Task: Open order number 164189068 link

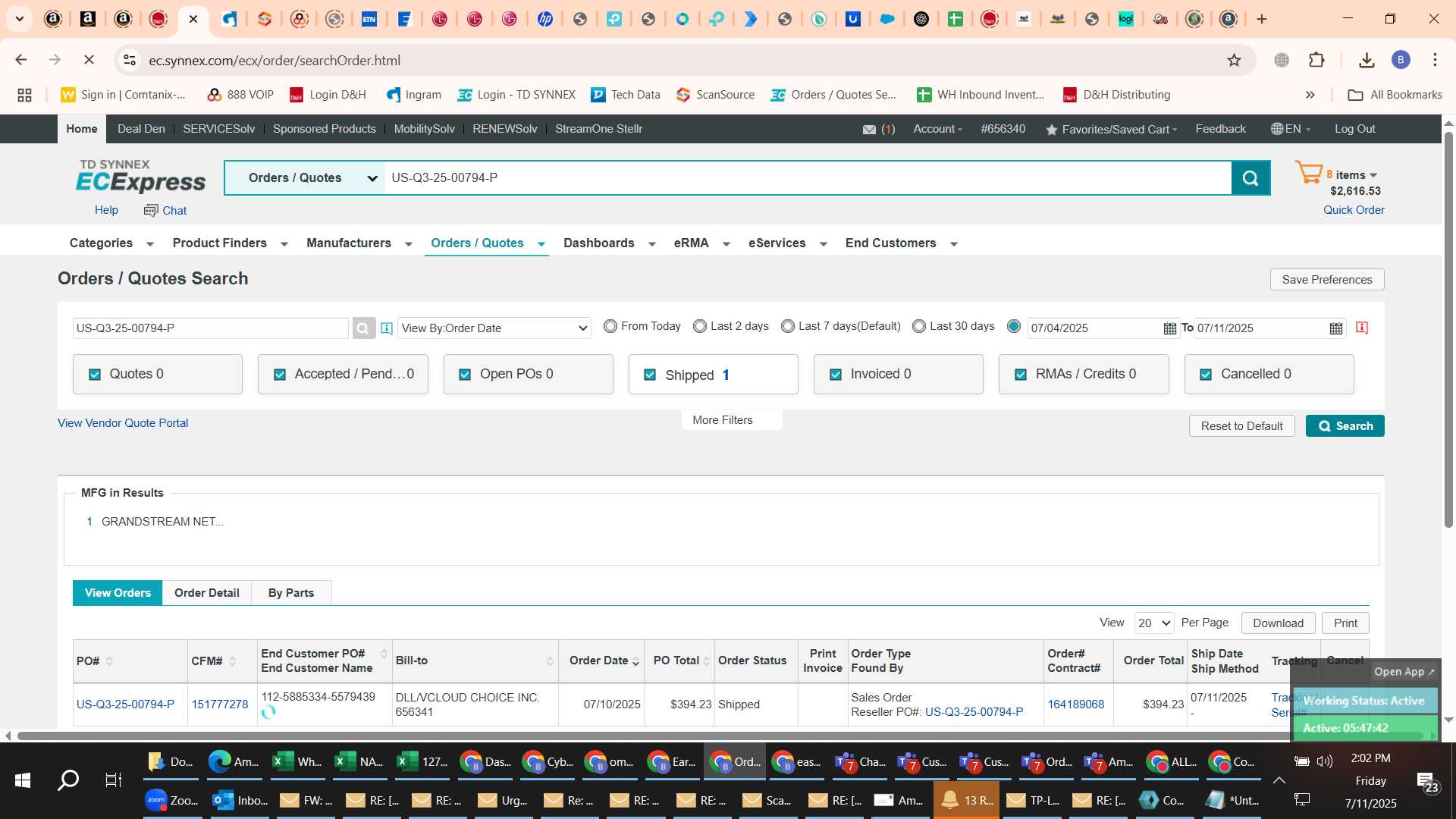Action: 1075,704
